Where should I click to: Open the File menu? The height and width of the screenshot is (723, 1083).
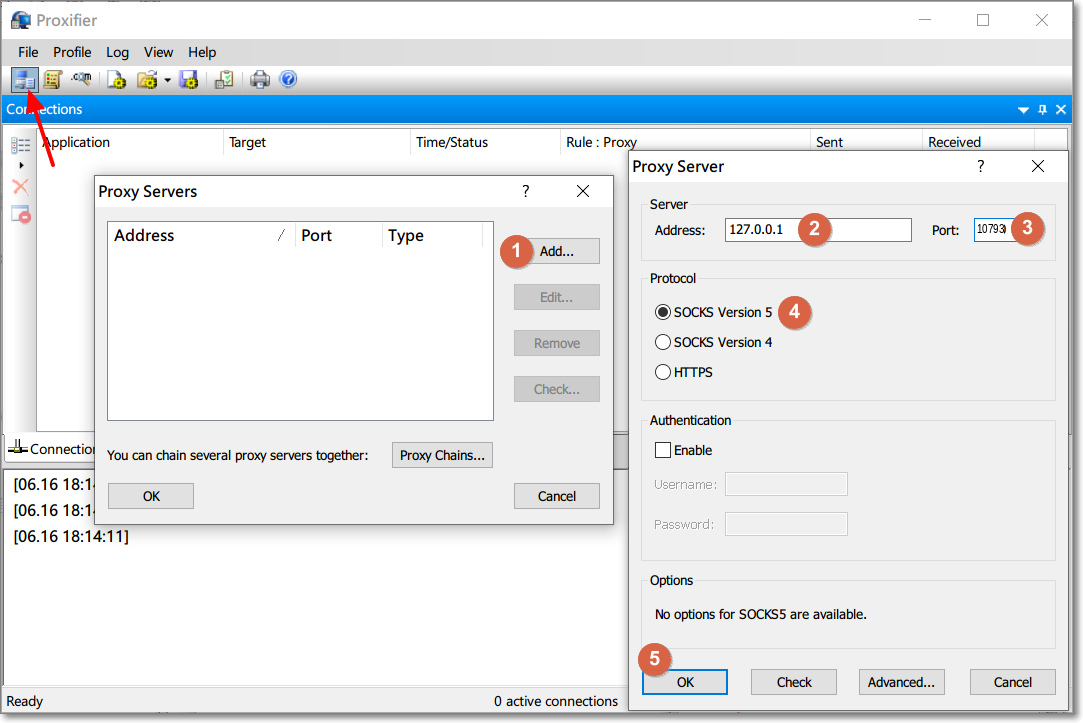pos(28,52)
